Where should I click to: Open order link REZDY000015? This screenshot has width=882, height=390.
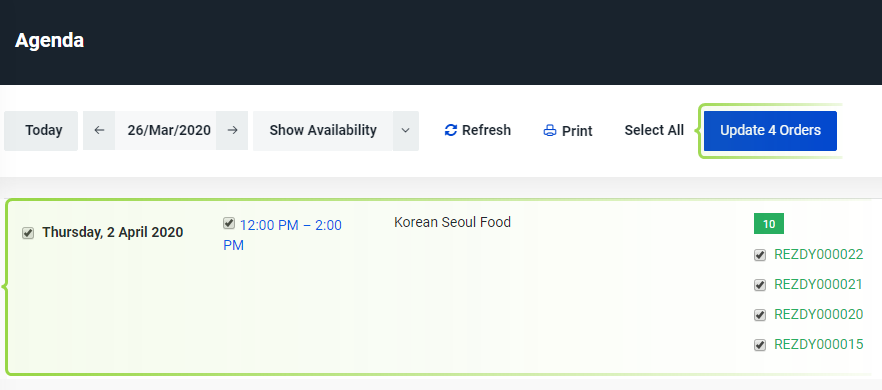[818, 344]
